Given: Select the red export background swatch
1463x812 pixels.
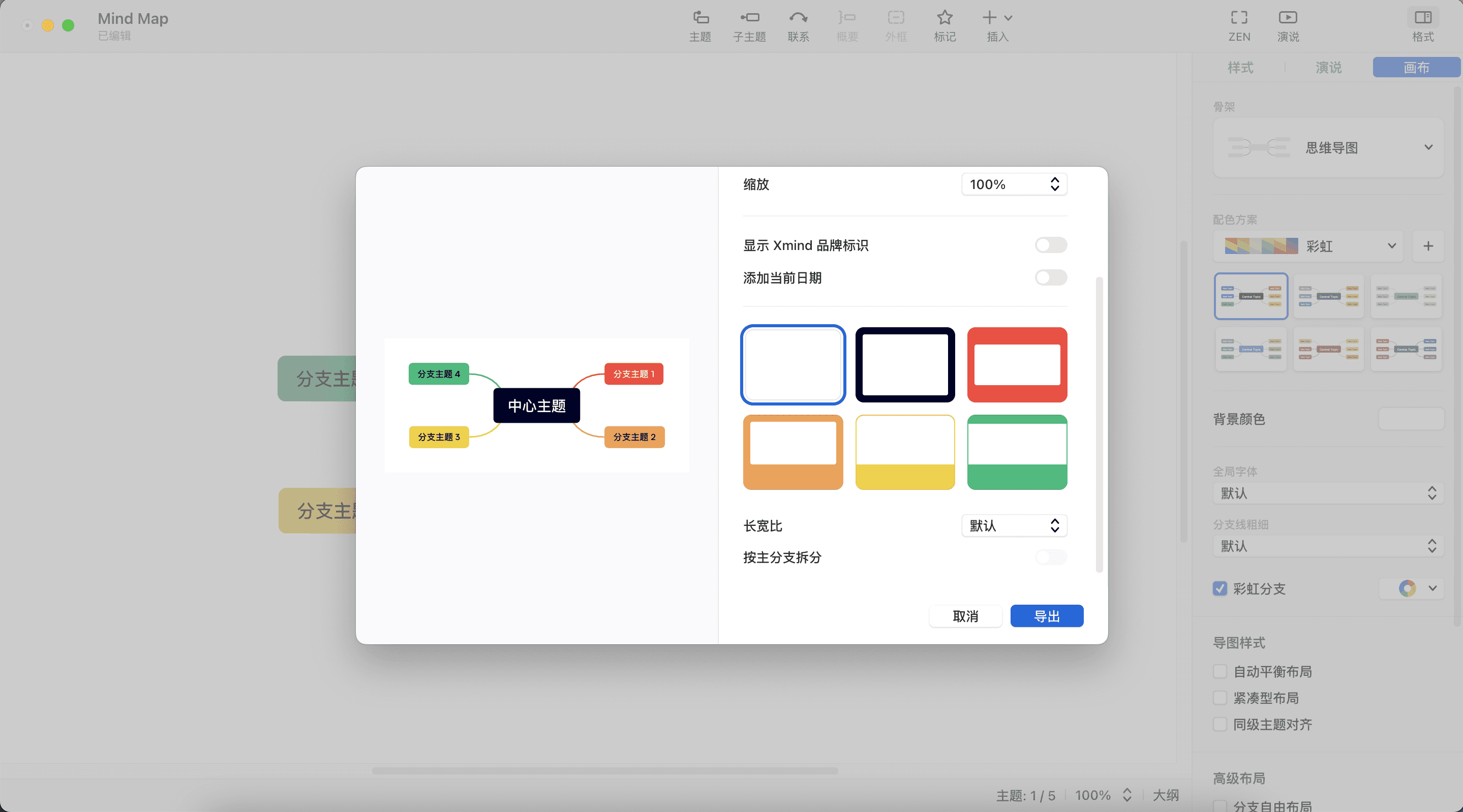Looking at the screenshot, I should coord(1017,364).
